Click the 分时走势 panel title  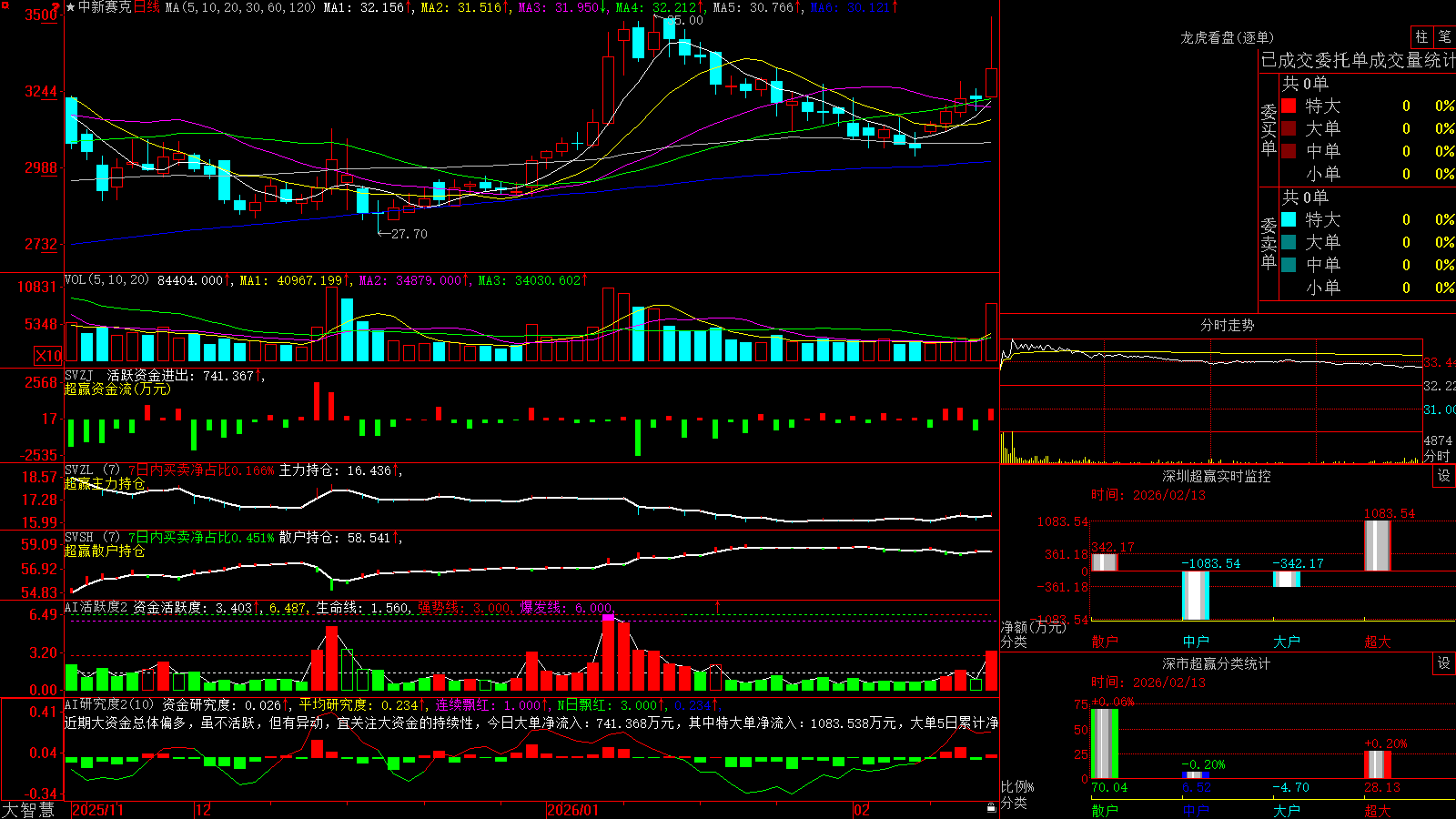pos(1227,325)
